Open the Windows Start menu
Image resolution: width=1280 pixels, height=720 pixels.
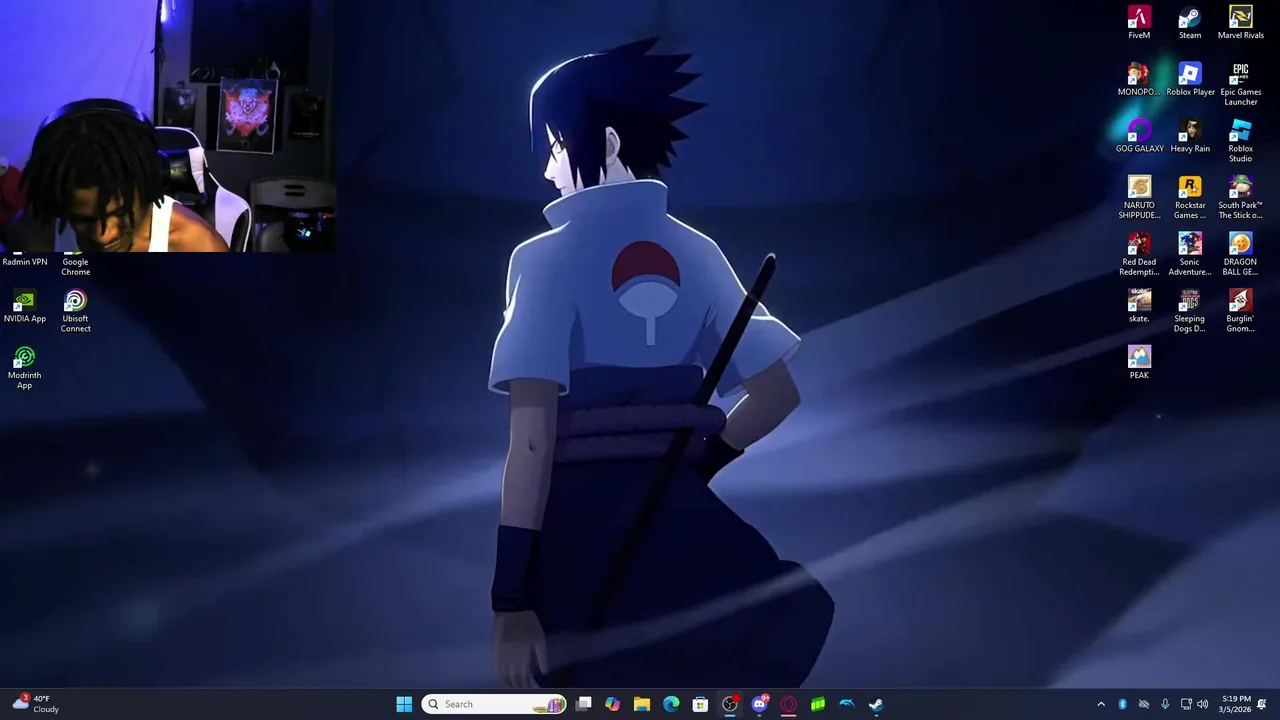point(404,704)
